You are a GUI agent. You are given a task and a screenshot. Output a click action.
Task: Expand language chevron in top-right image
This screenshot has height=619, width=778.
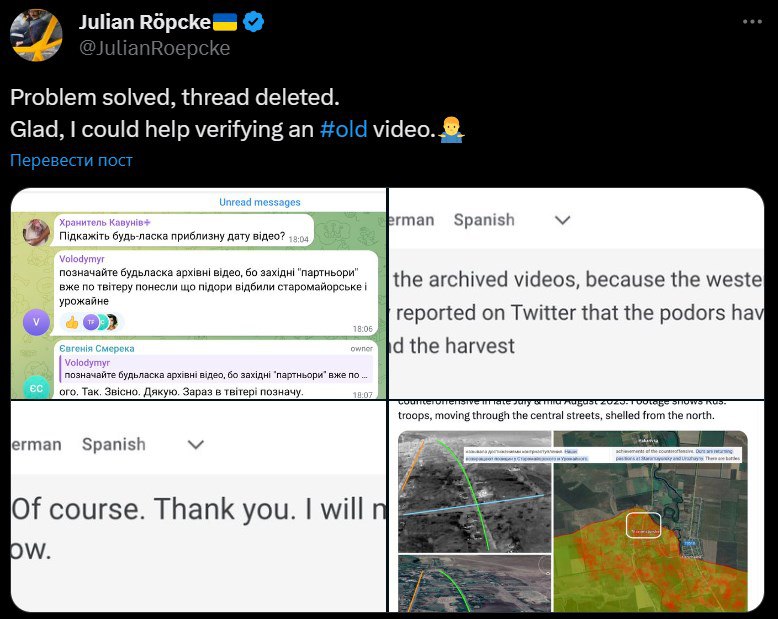point(562,220)
